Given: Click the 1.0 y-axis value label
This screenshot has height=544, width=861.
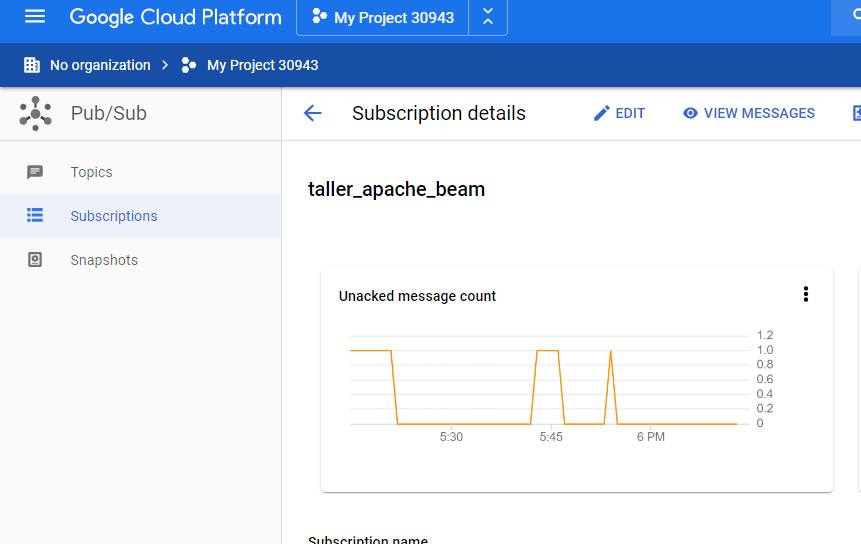Looking at the screenshot, I should (765, 350).
